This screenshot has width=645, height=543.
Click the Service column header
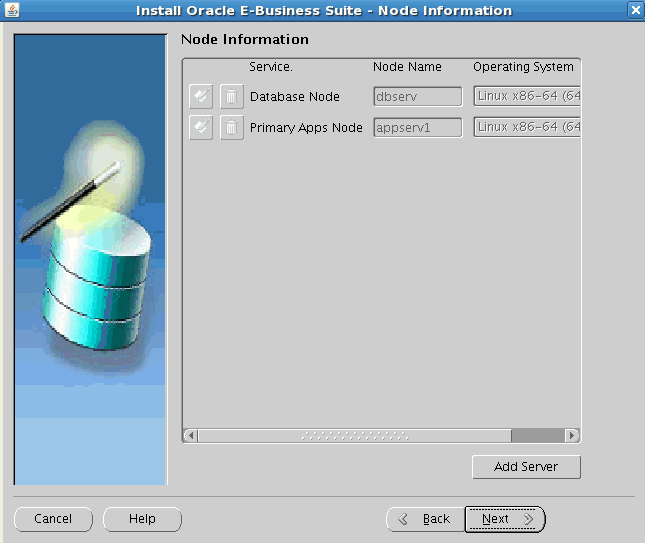[271, 67]
